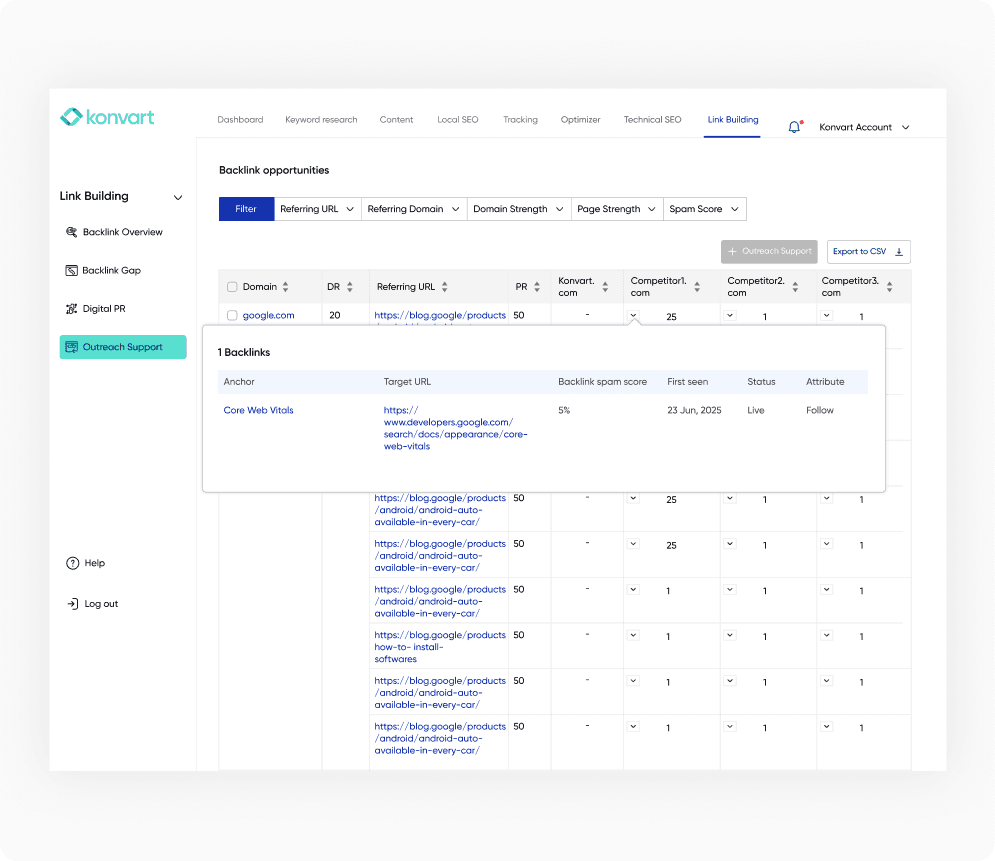The image size is (995, 861).
Task: Expand Competitor3 backlinks in google.com row
Action: [826, 315]
